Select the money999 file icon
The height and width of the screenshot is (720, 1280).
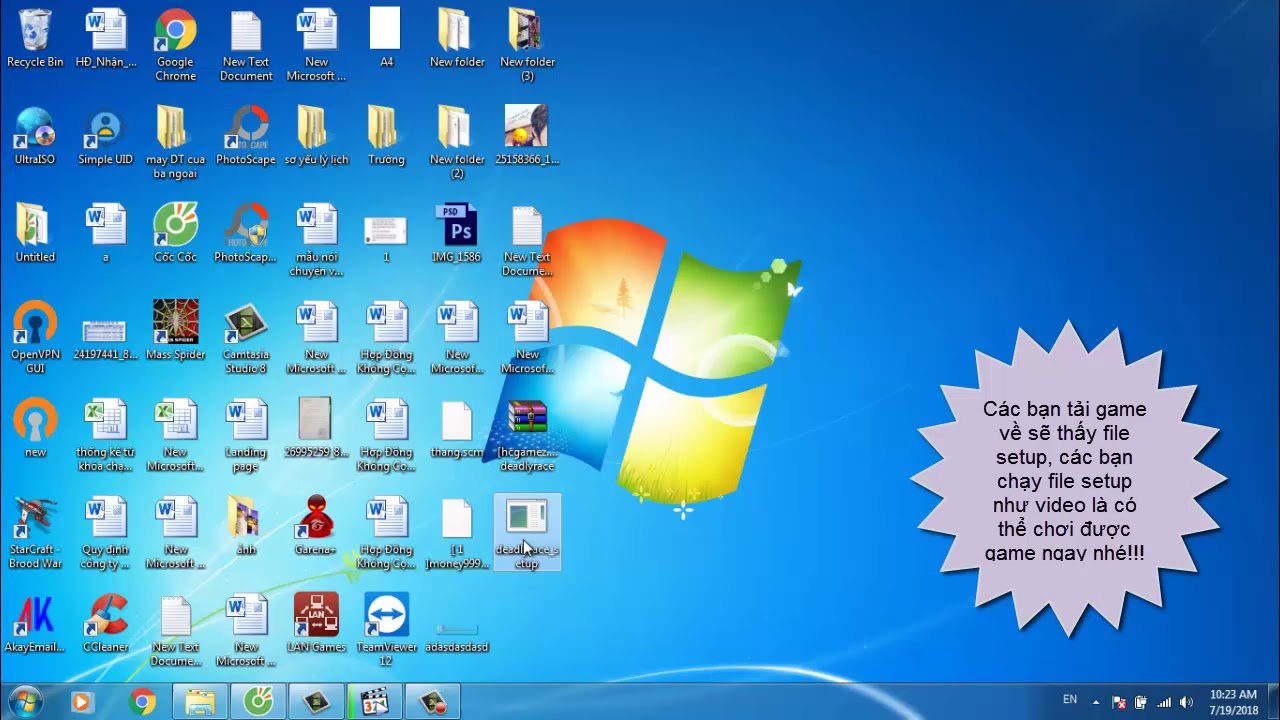457,533
